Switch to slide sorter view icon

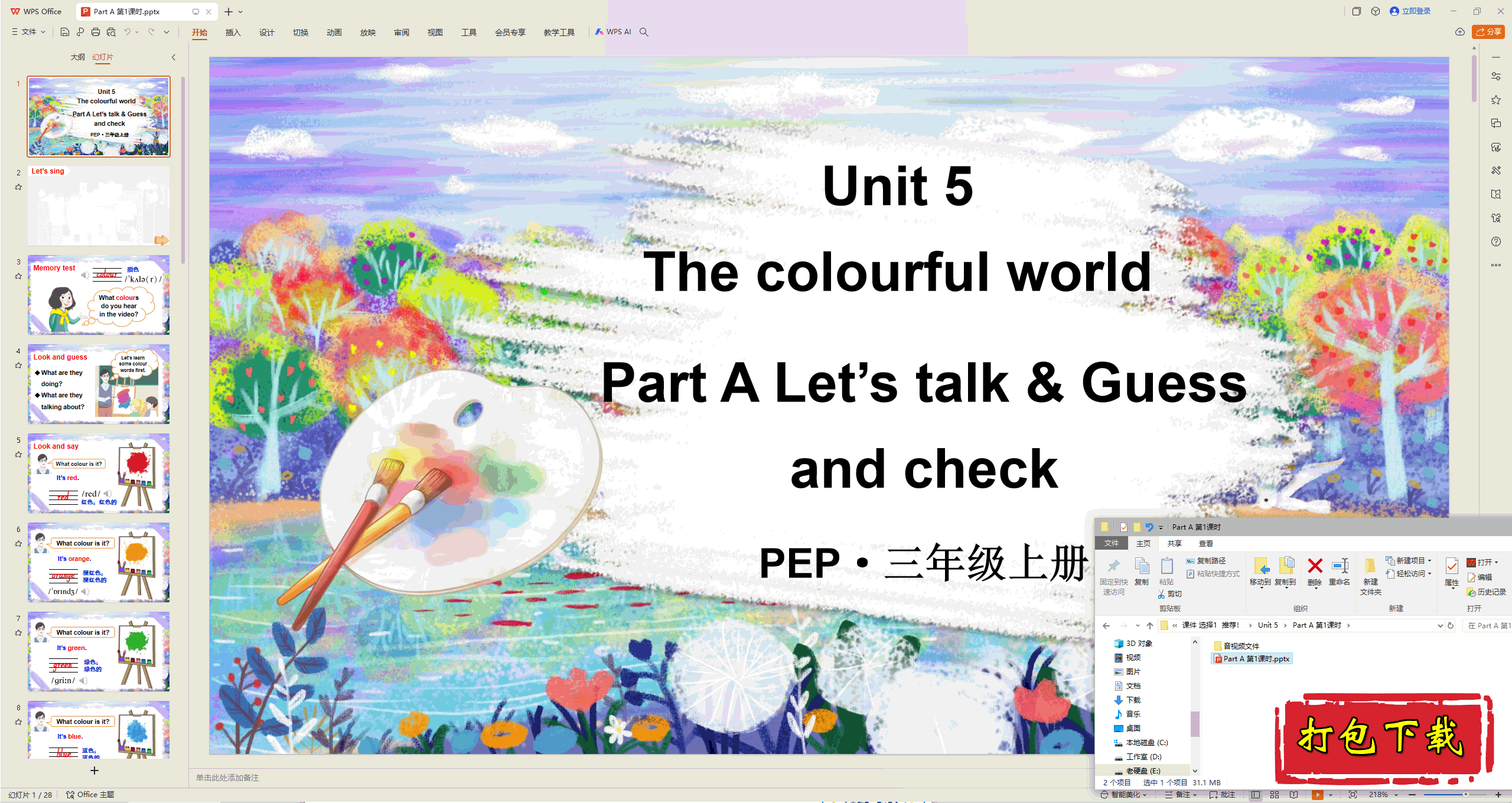tap(1275, 795)
